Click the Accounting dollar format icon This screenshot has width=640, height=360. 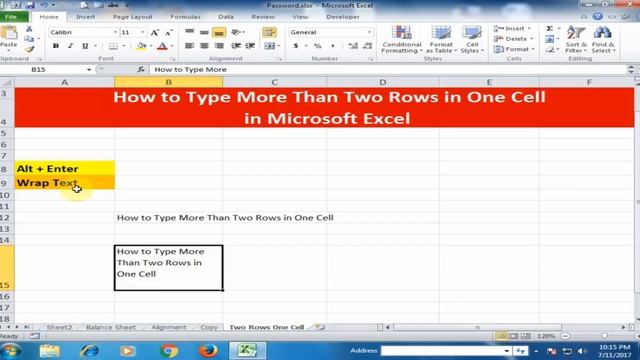tap(296, 46)
